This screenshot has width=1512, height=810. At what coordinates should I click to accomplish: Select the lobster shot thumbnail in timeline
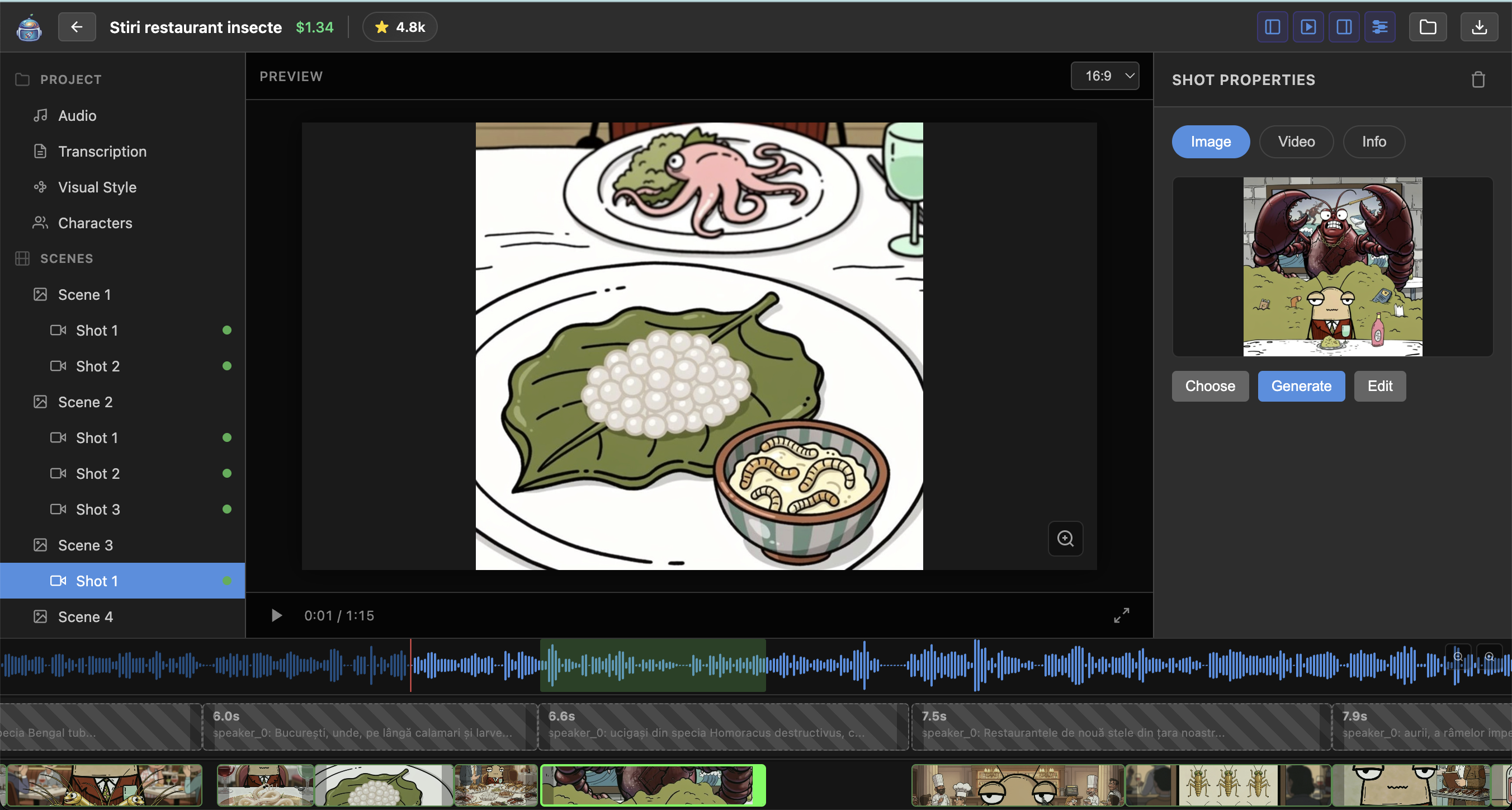[652, 785]
